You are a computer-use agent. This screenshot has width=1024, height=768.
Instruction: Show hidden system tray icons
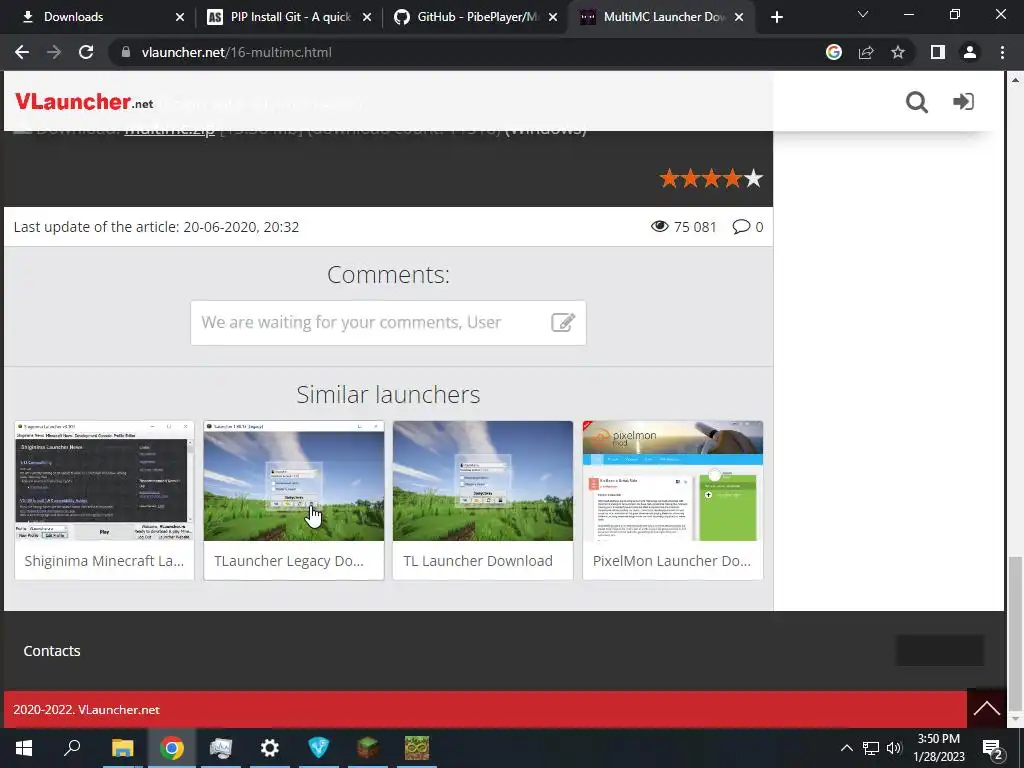pos(846,748)
